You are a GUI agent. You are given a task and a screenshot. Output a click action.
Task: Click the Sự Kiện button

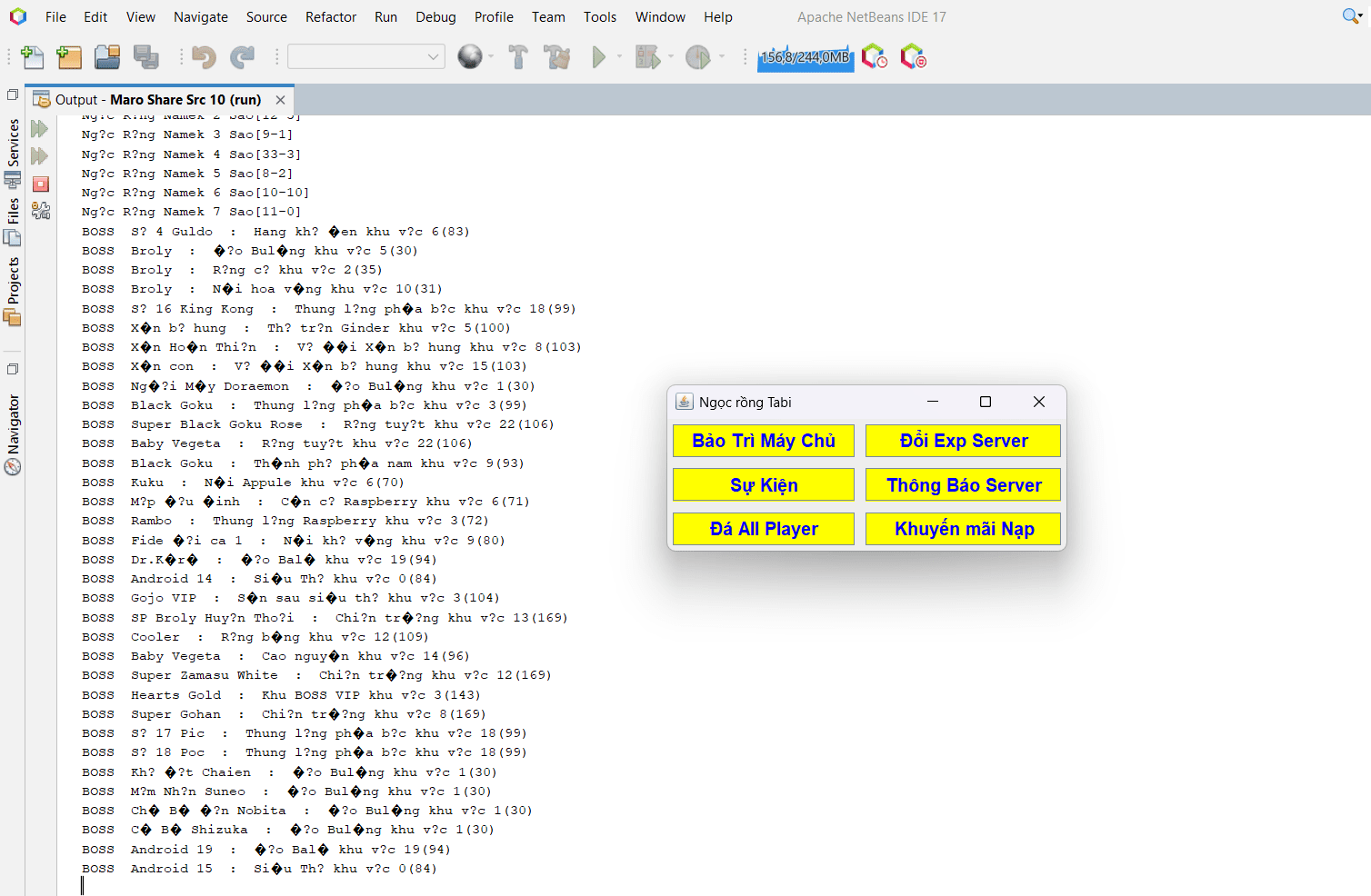click(764, 485)
